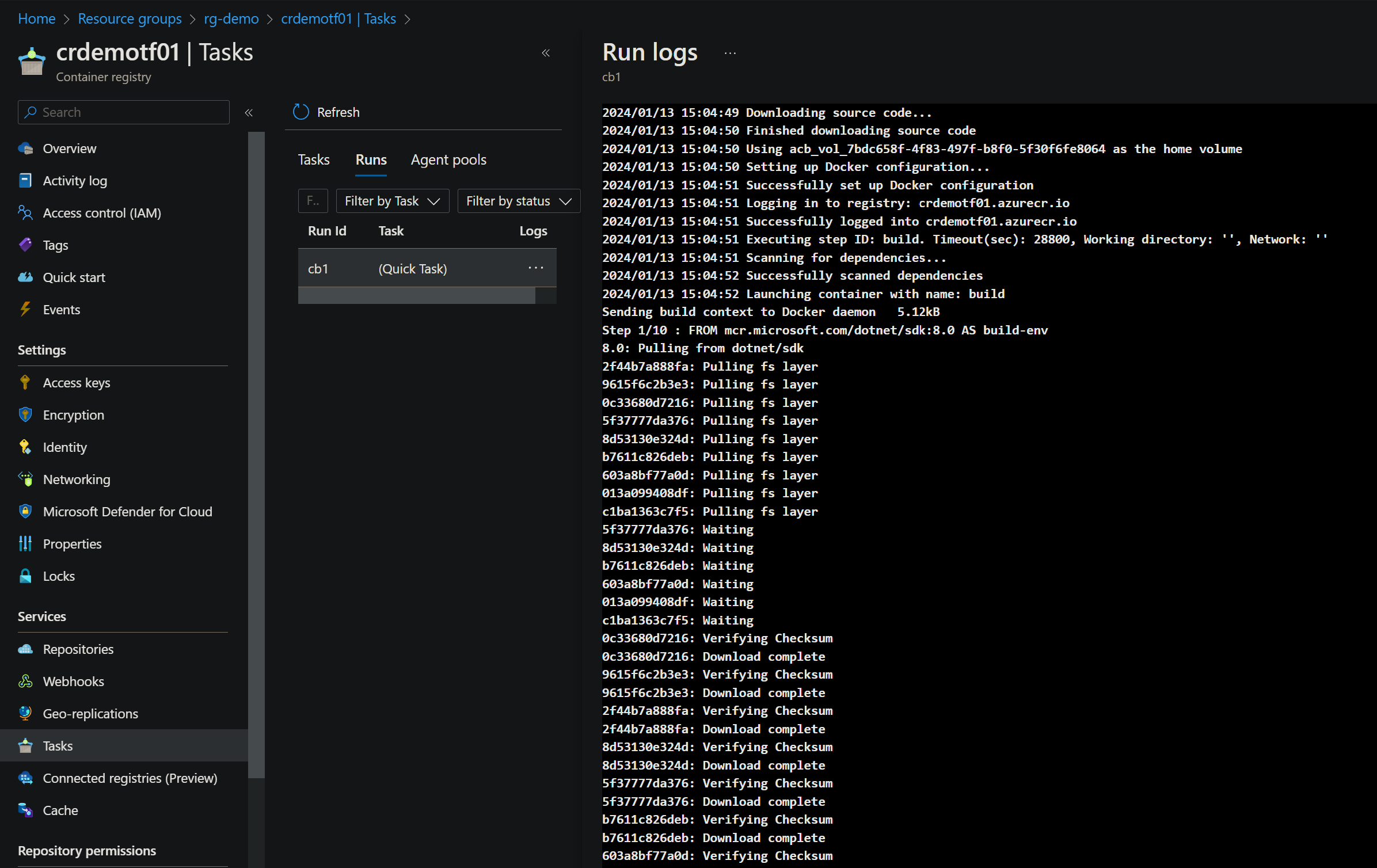Click the horizontal scrollbar under runs table
Screen dimensions: 1377x868
(417, 295)
